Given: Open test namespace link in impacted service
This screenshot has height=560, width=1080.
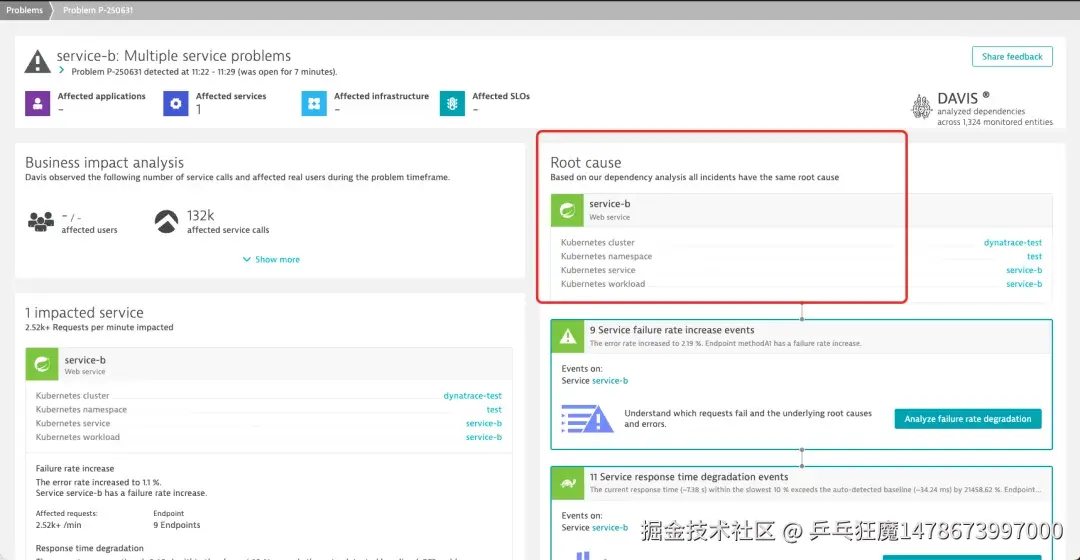Looking at the screenshot, I should click(494, 409).
